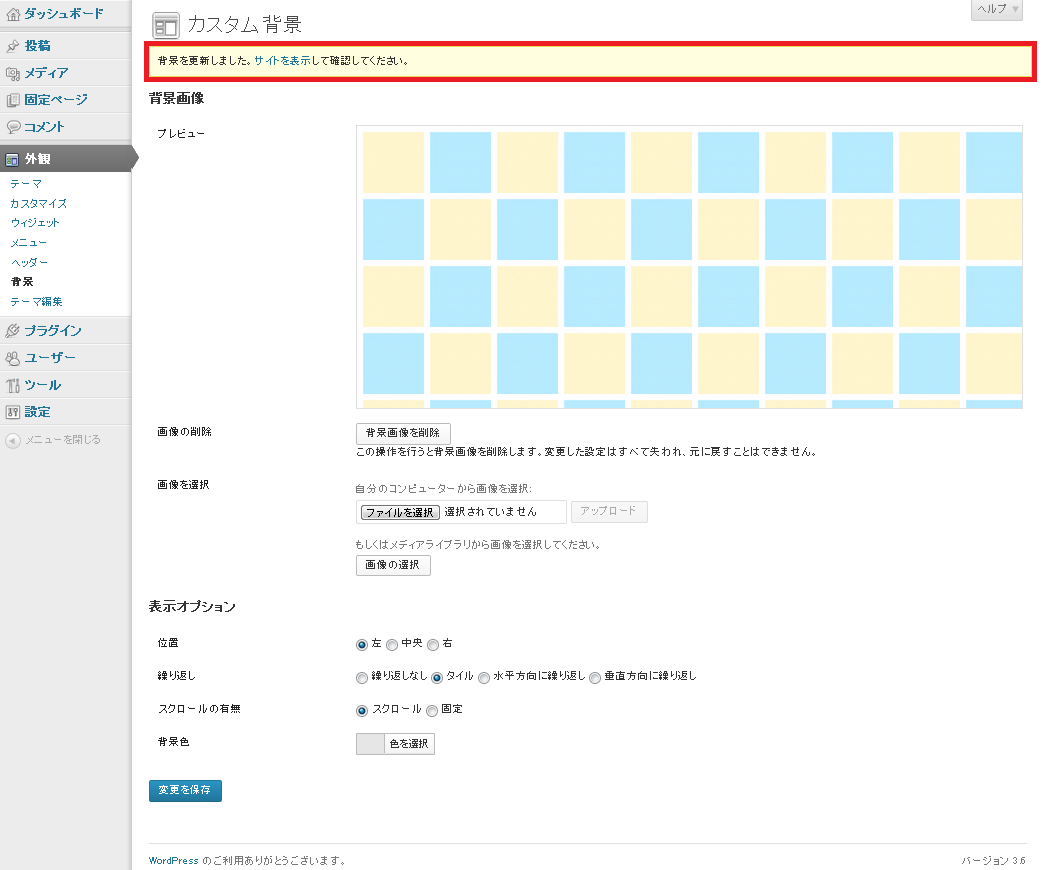Click the Users icon in sidebar
This screenshot has width=1045, height=870.
click(13, 358)
